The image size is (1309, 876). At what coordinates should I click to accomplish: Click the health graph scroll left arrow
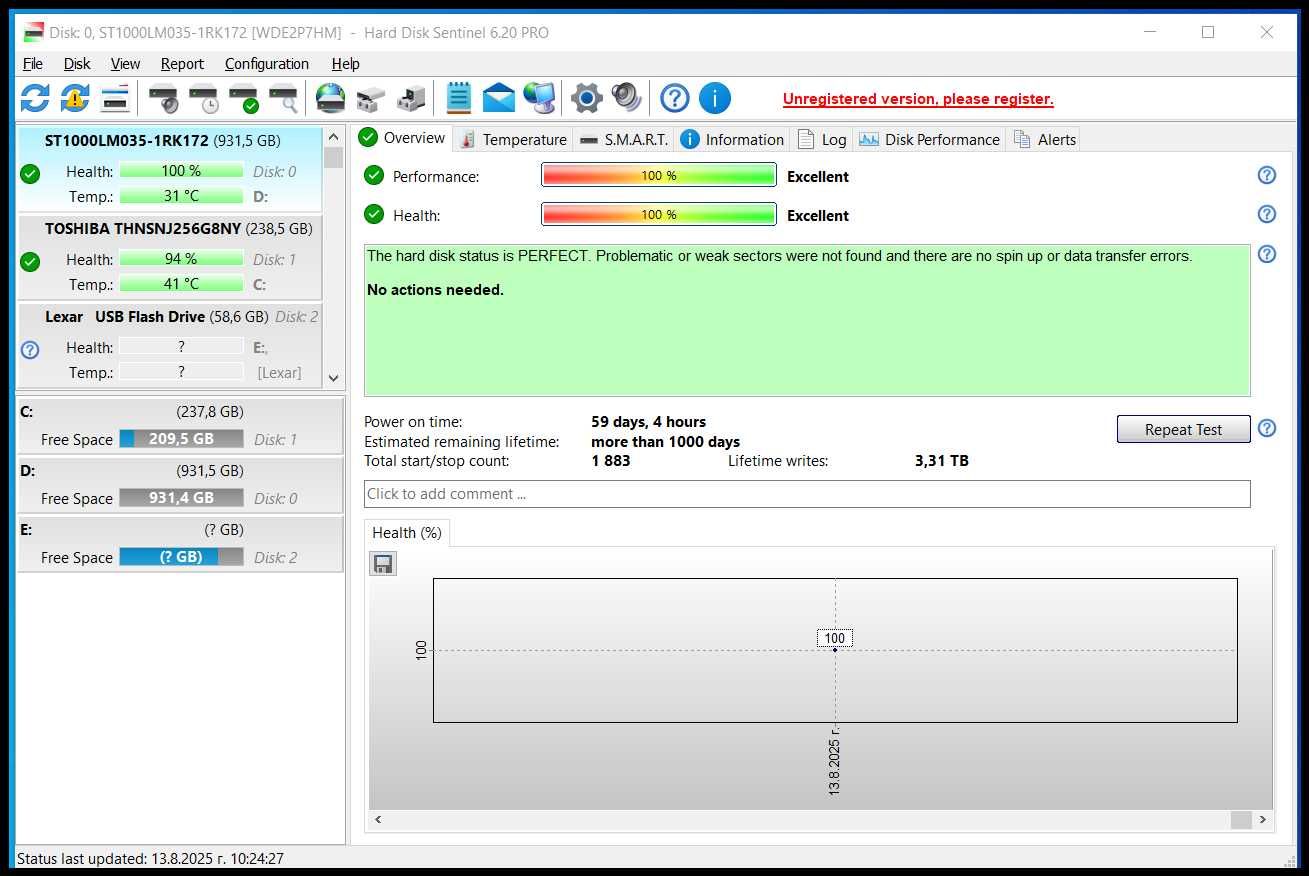(378, 820)
